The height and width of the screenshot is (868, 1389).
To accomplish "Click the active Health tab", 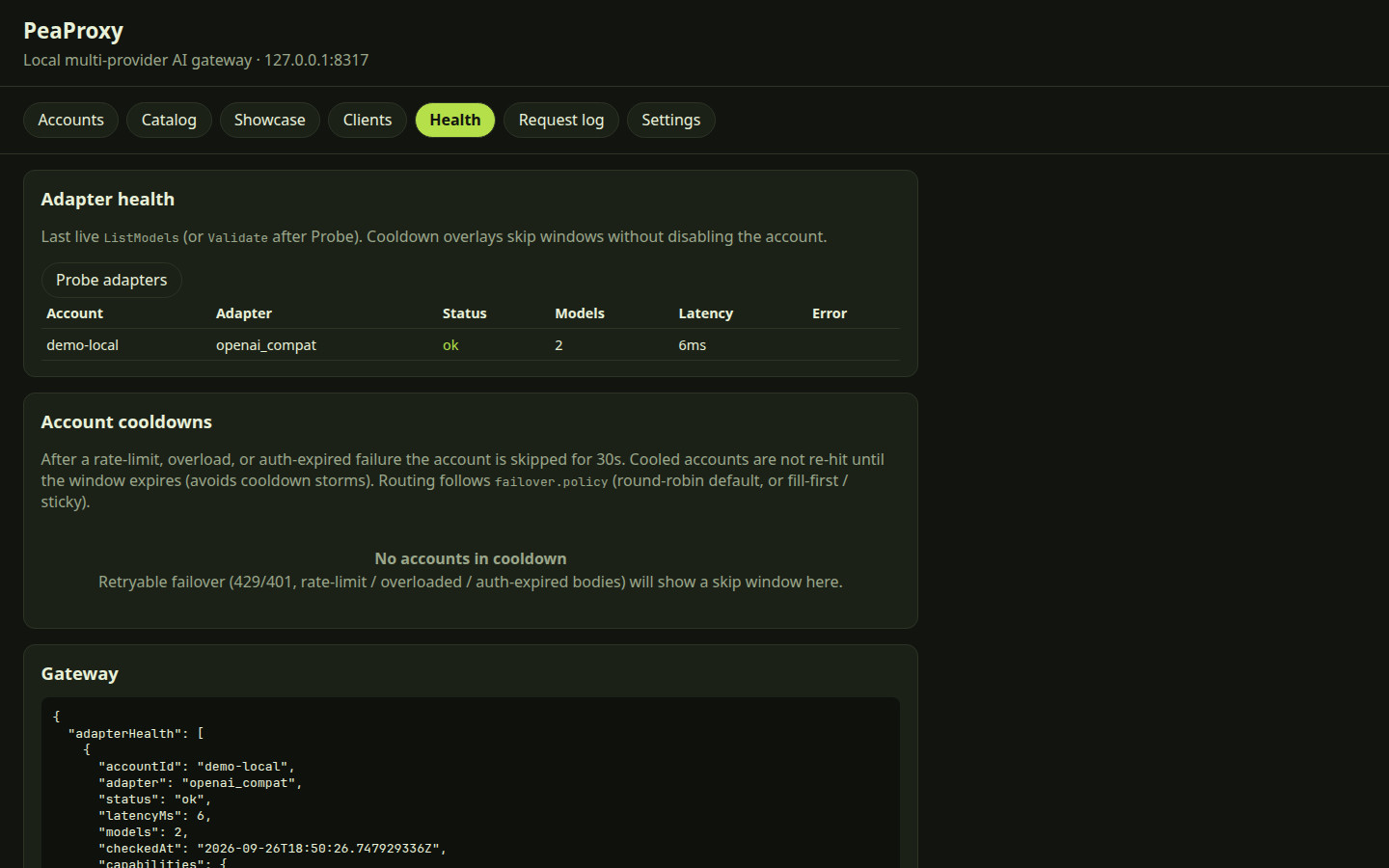I will point(455,120).
